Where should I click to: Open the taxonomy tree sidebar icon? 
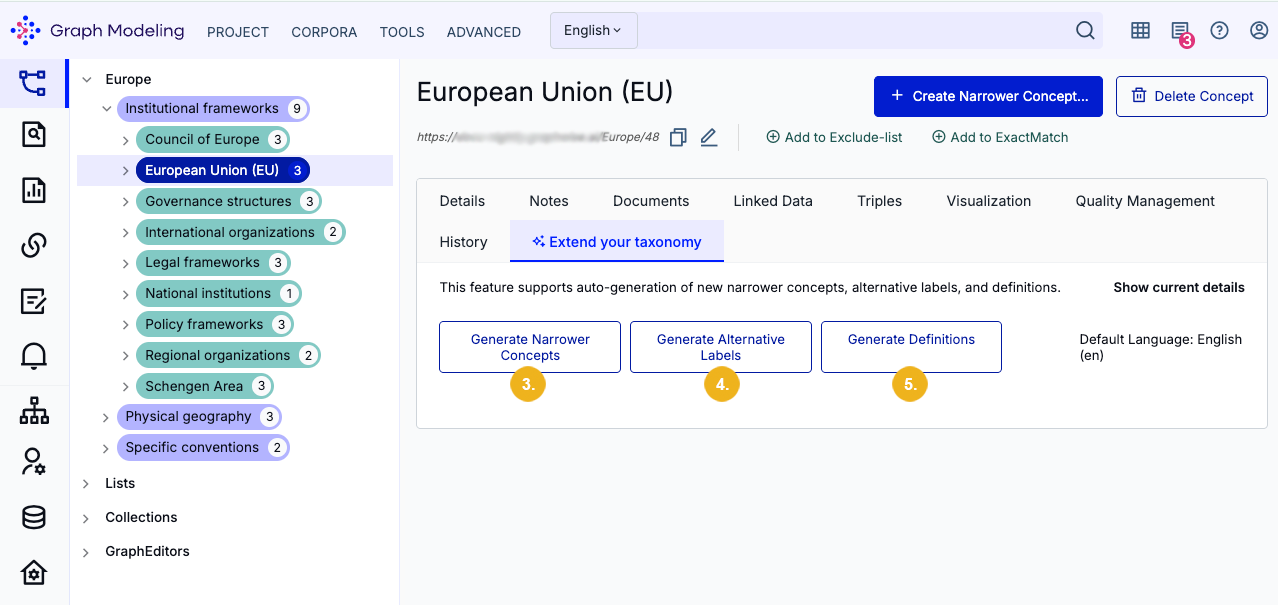33,83
